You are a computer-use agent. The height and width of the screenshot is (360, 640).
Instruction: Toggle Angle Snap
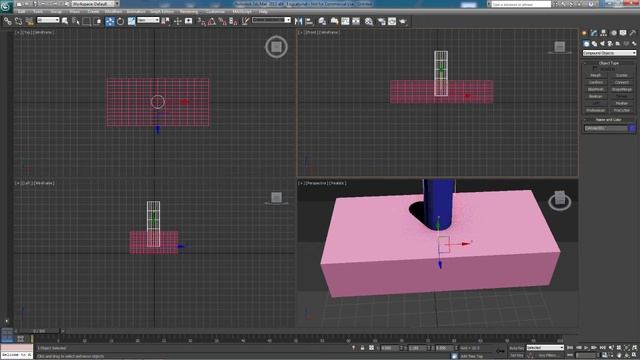(211, 21)
